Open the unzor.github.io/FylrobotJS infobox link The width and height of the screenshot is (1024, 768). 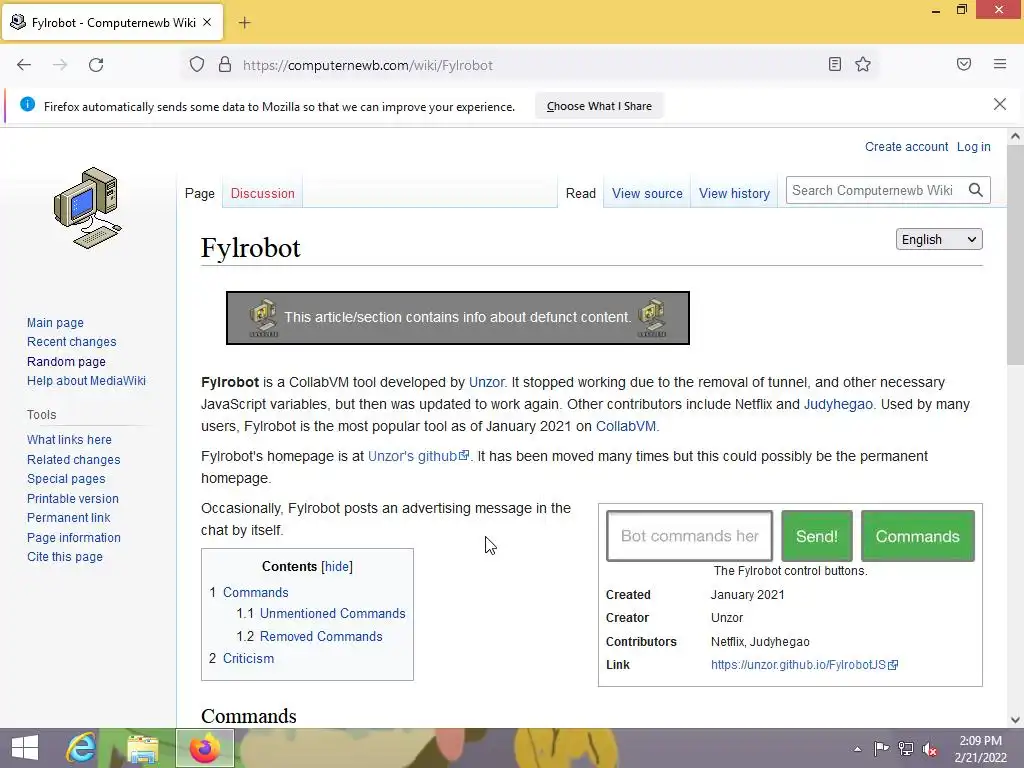(804, 665)
